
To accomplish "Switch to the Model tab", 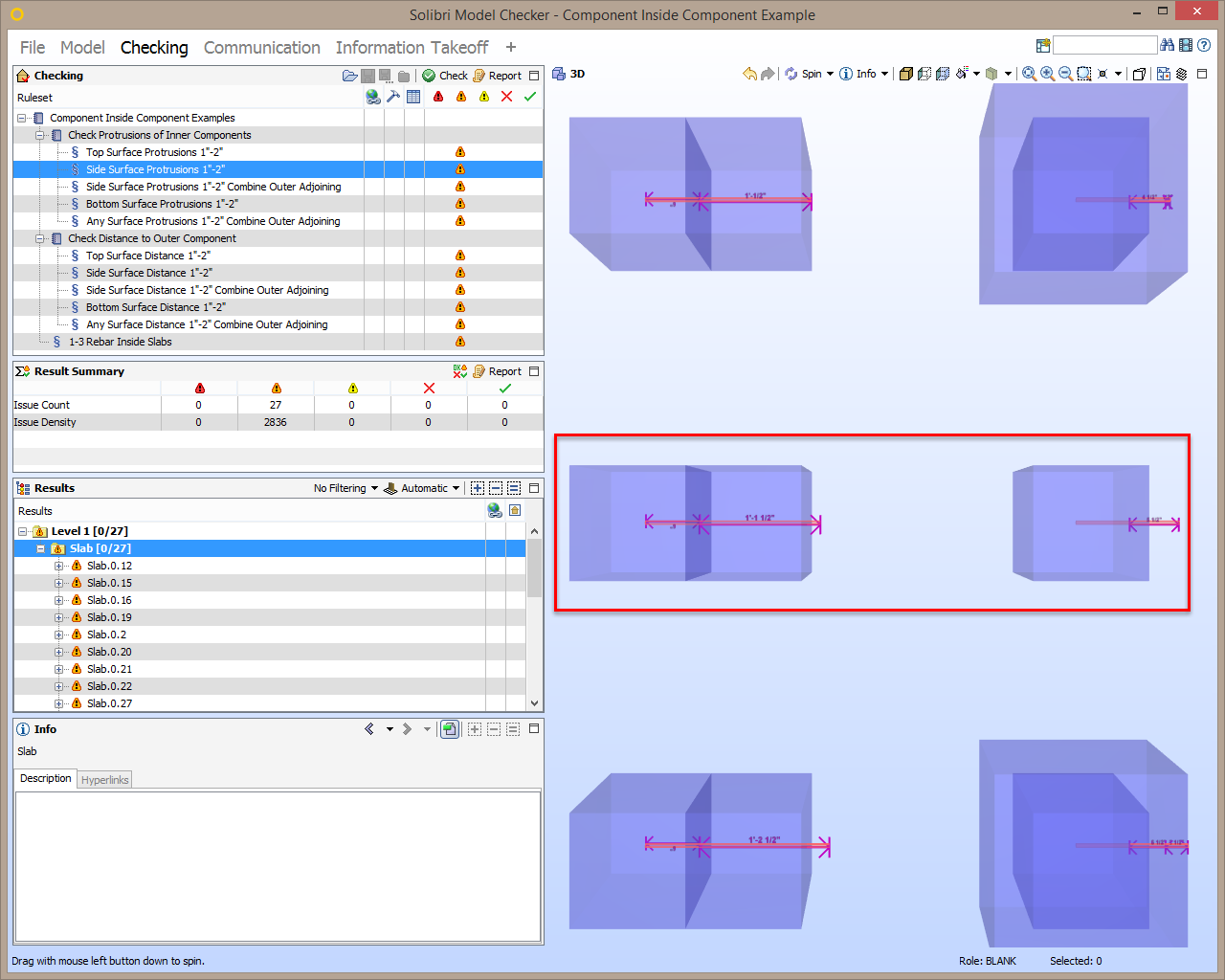I will click(x=82, y=47).
